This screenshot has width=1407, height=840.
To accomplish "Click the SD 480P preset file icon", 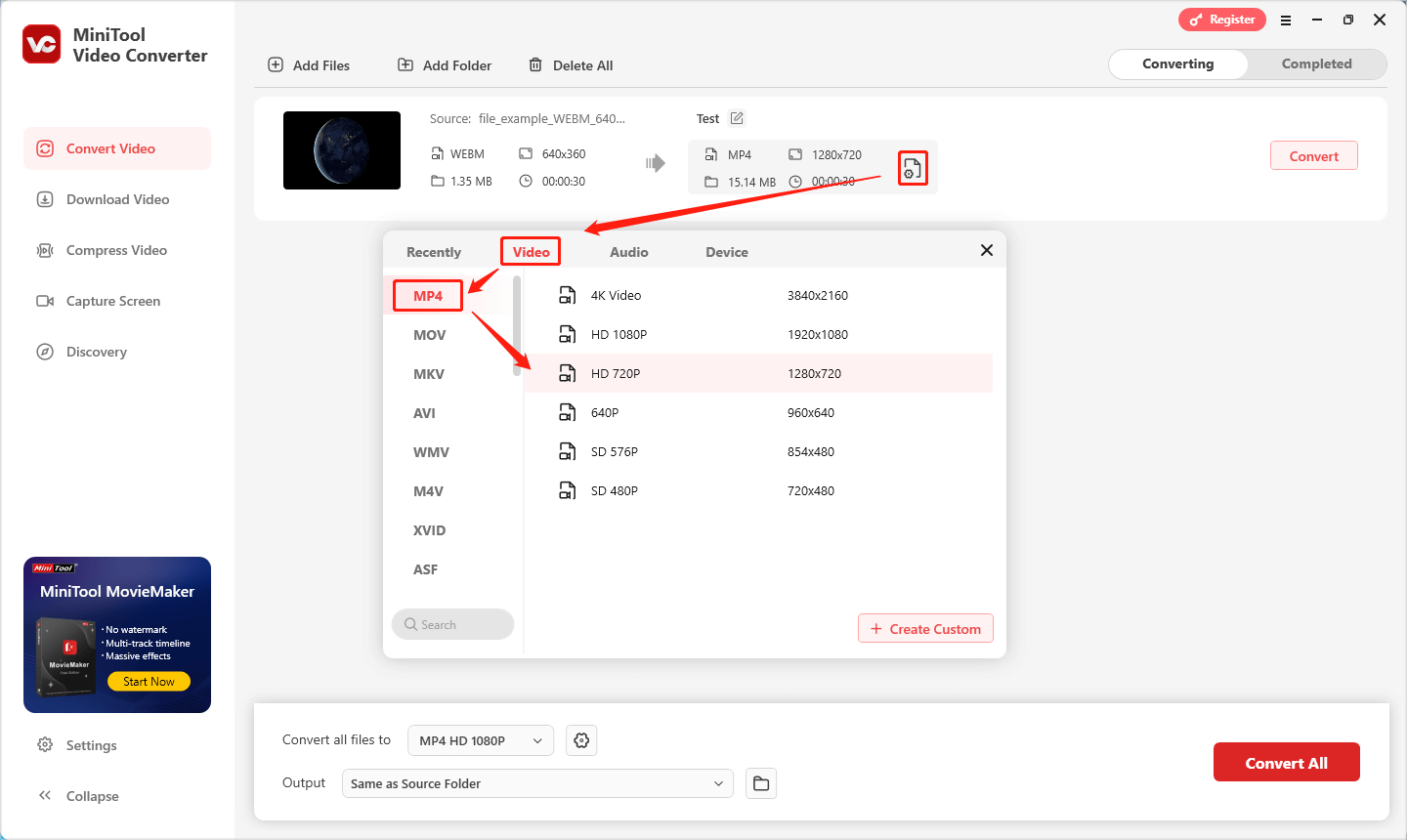I will pos(567,490).
